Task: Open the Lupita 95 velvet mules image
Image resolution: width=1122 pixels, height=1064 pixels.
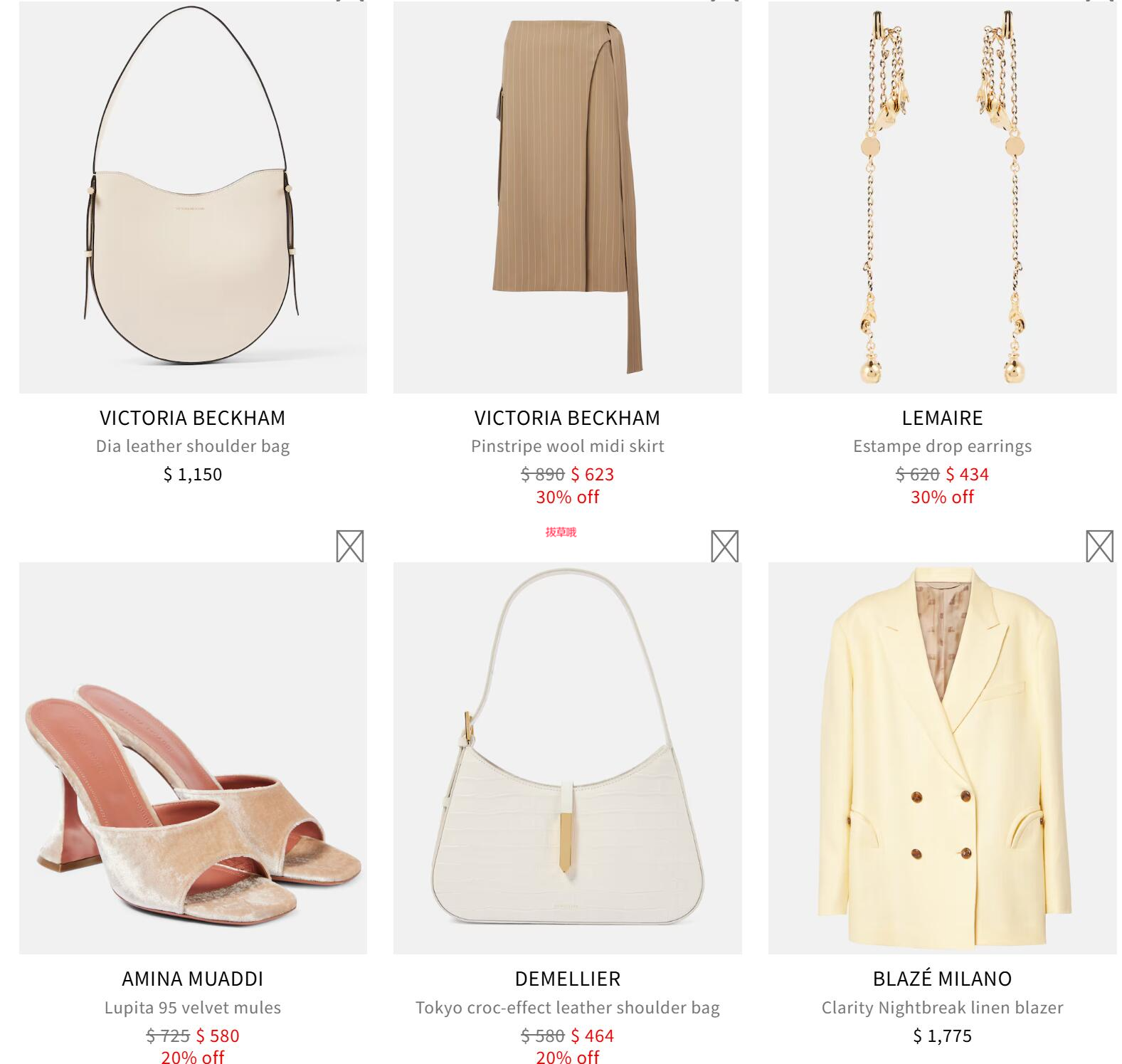Action: point(193,758)
